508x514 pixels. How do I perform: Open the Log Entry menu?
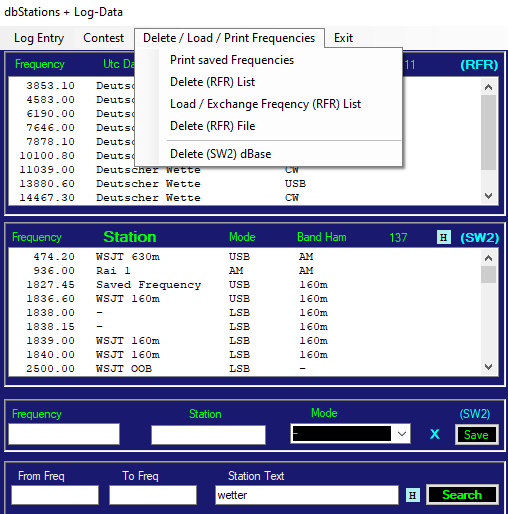coord(39,38)
